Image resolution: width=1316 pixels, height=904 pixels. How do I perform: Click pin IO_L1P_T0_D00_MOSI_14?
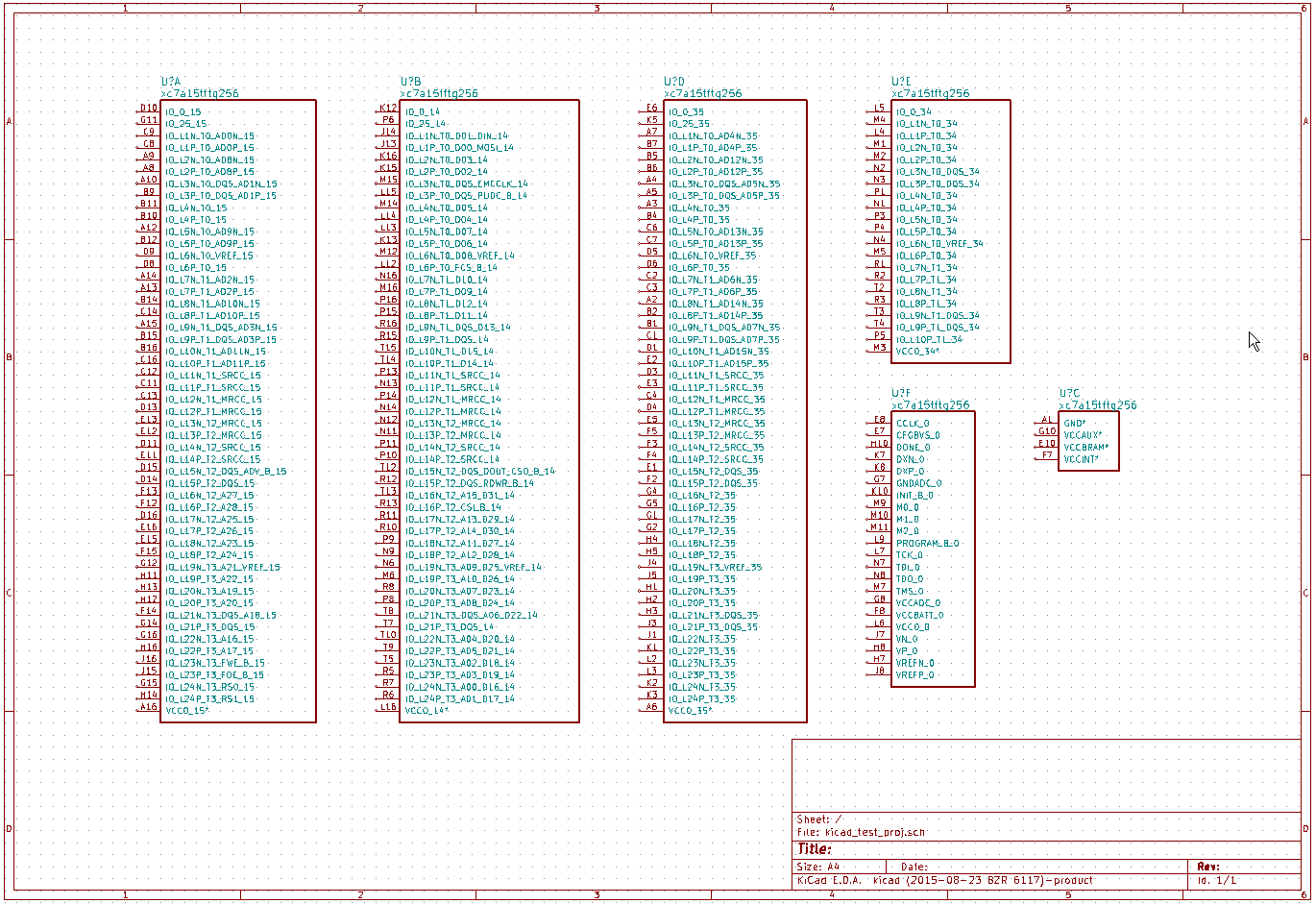[459, 148]
